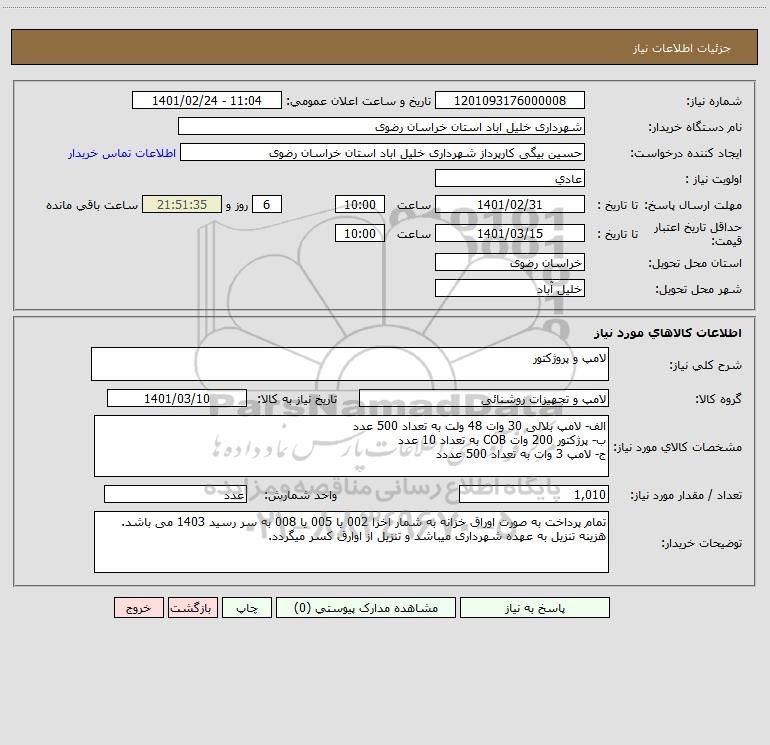Screen dimensions: 770x745
Task: Click the مشخصات کالای مورد نیاز text area
Action: click(351, 446)
